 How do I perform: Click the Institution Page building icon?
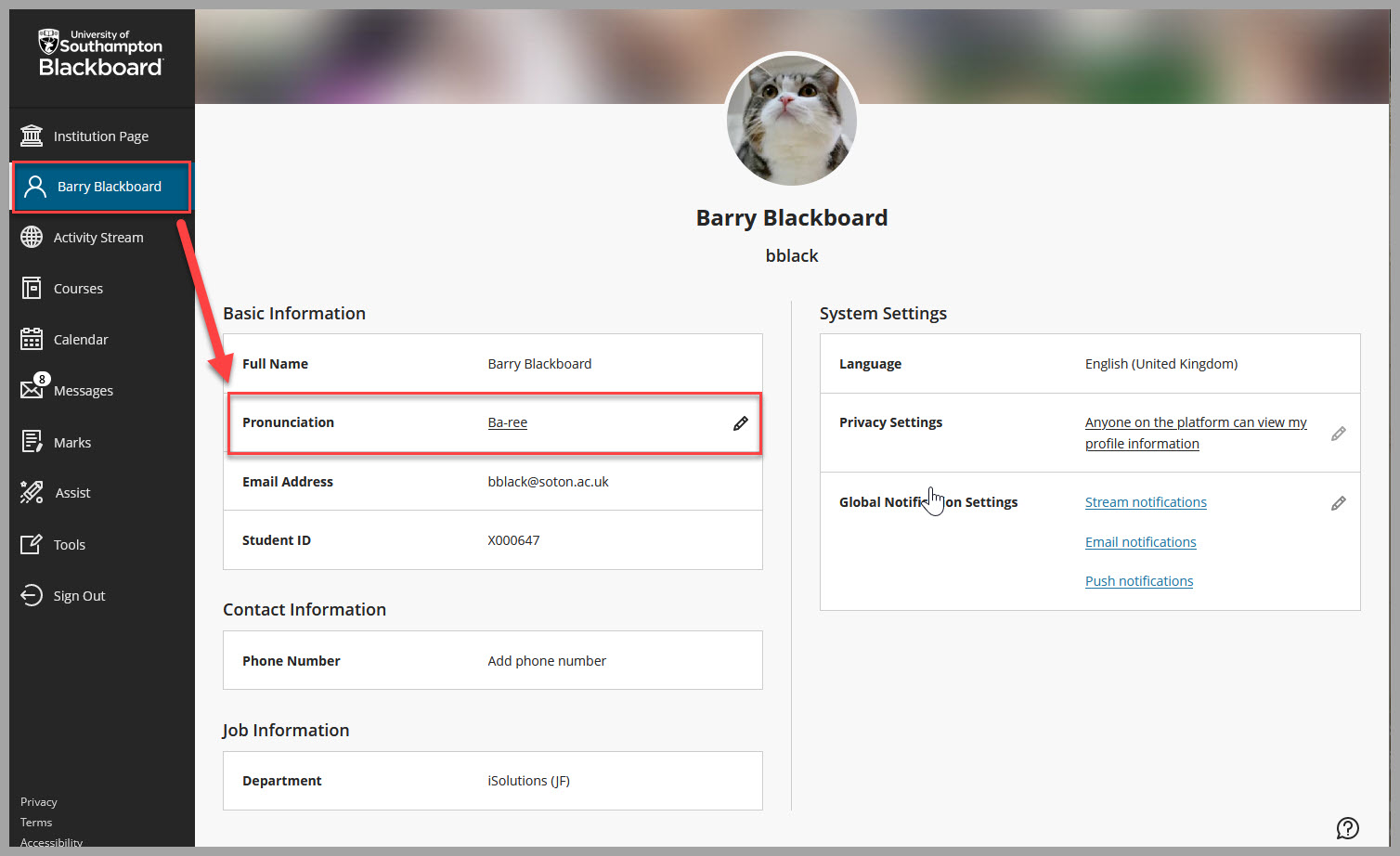pos(32,136)
